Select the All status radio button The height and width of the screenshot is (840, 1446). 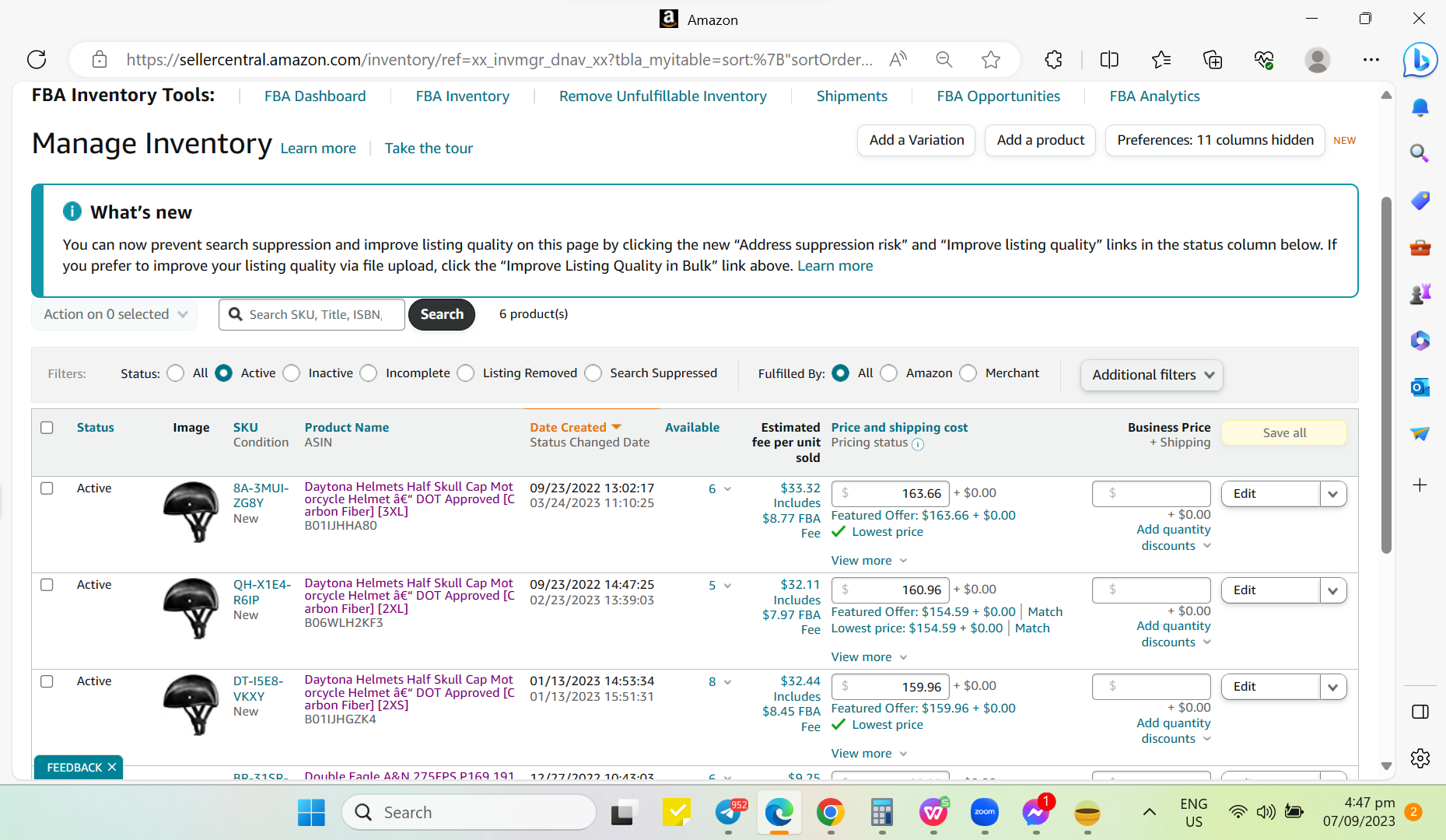pyautogui.click(x=176, y=373)
